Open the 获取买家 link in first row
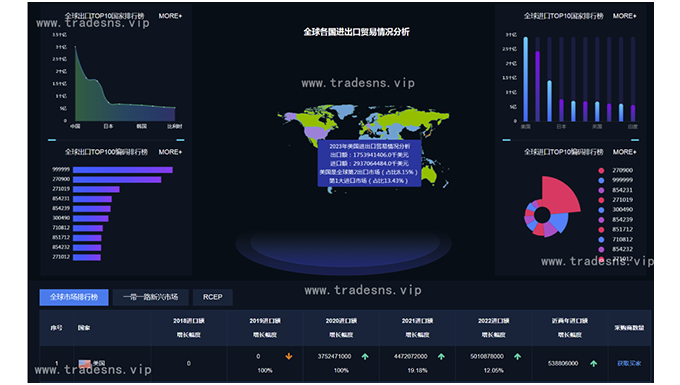 629,363
